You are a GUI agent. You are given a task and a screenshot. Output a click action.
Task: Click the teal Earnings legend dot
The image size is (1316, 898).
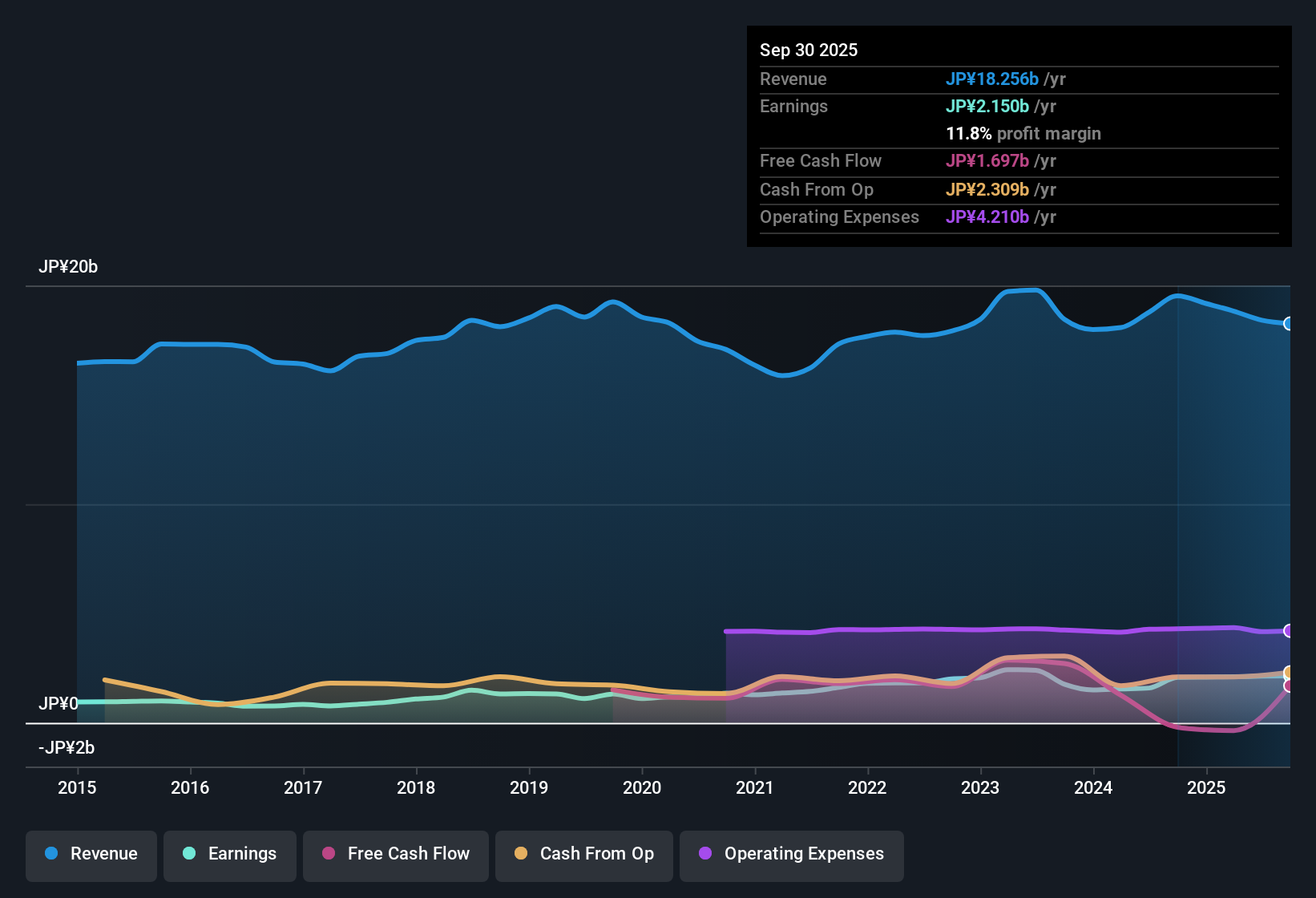click(x=189, y=854)
